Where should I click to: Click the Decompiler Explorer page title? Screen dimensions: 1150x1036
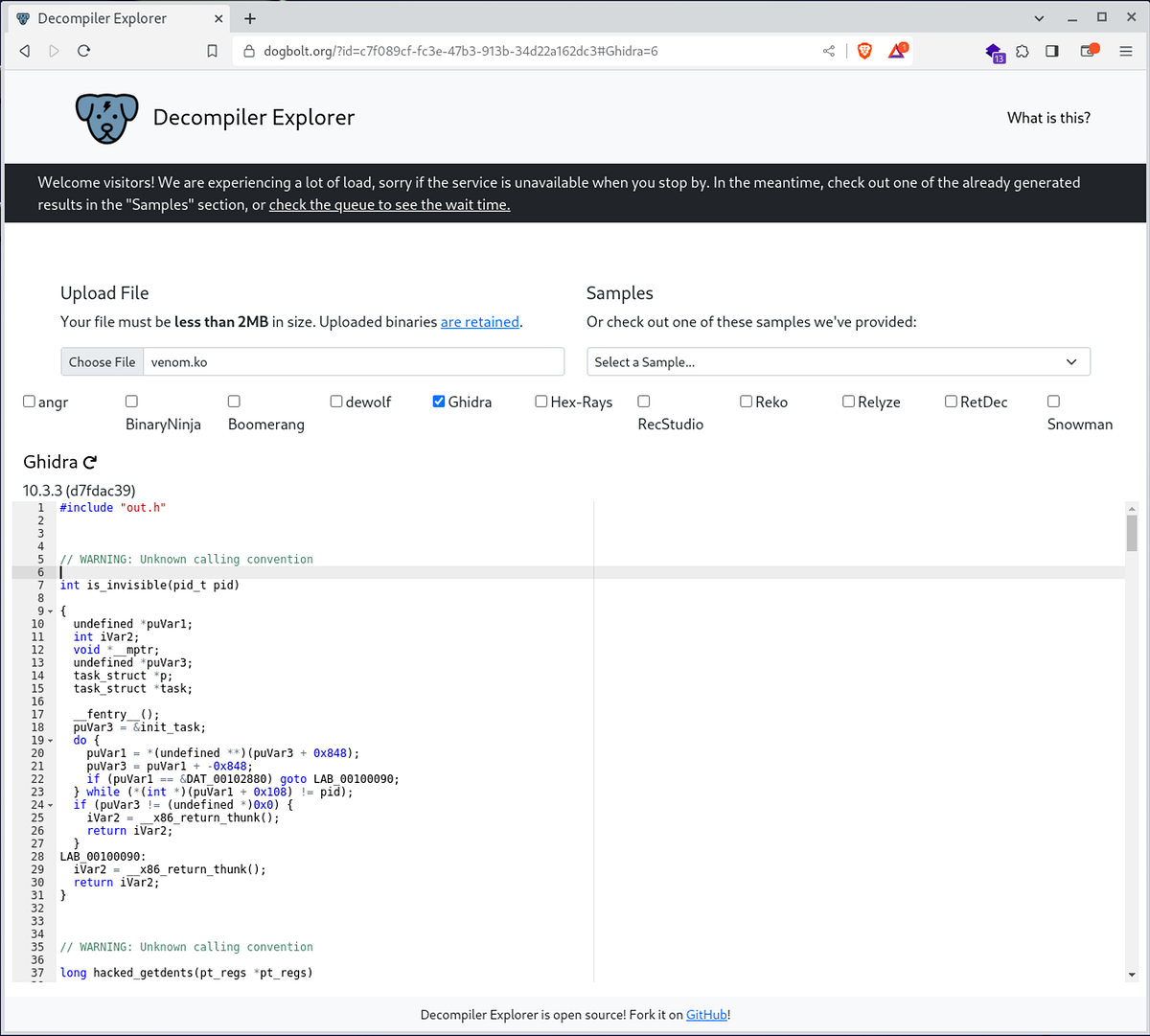pos(254,117)
